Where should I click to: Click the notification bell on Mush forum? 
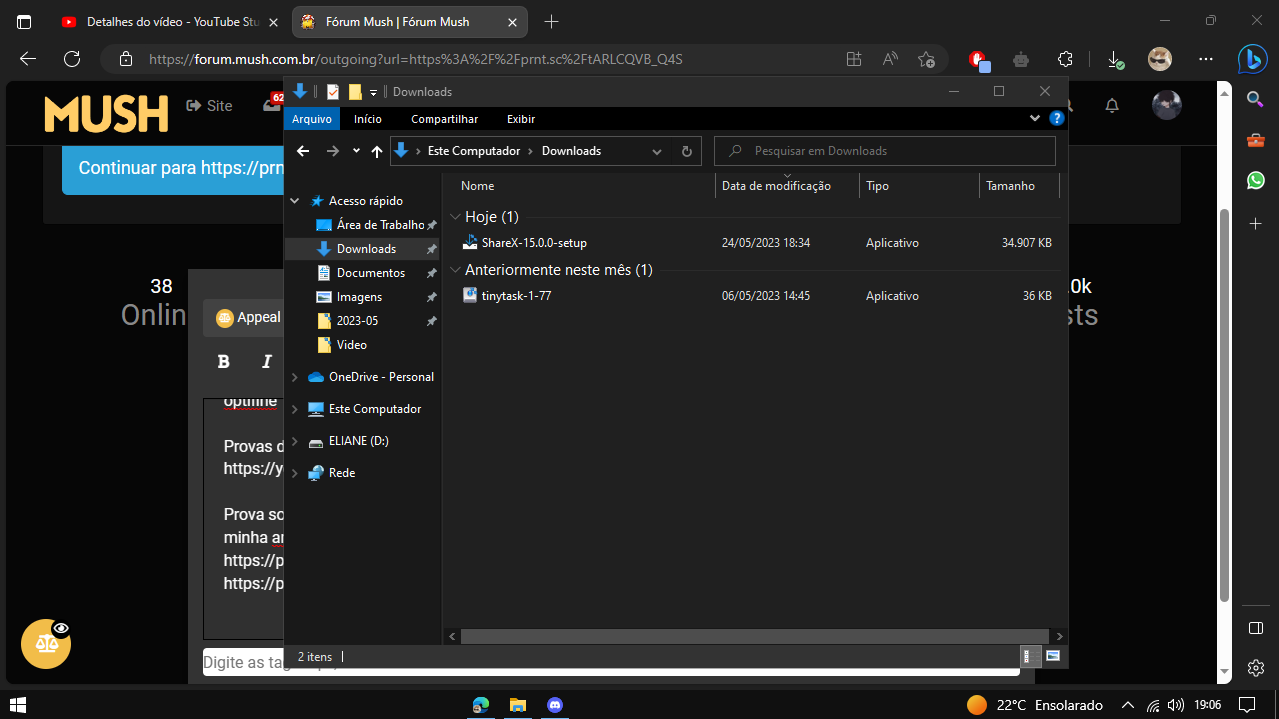(1112, 106)
